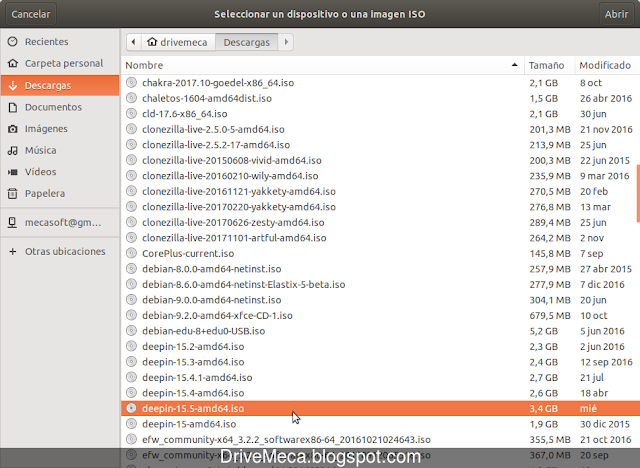Click the Vídeos film icon
Image resolution: width=640 pixels, height=468 pixels.
click(13, 172)
